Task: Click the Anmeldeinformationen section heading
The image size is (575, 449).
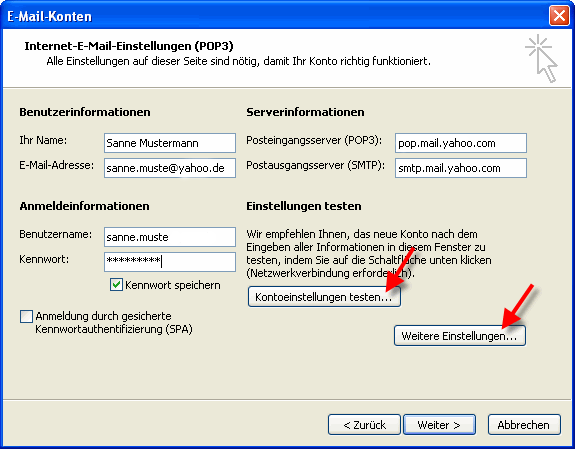Action: (84, 206)
